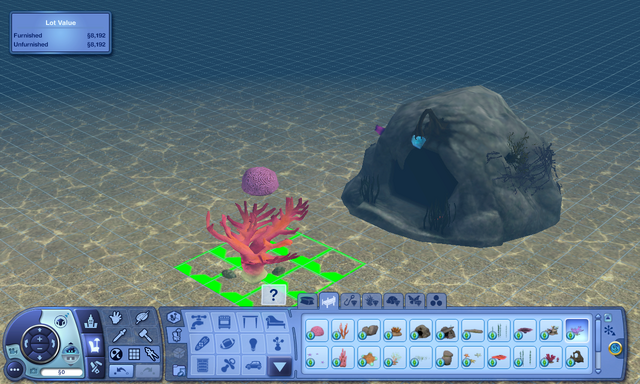Pick the orange starfish thumbnail
This screenshot has width=640, height=384.
pos(369,358)
